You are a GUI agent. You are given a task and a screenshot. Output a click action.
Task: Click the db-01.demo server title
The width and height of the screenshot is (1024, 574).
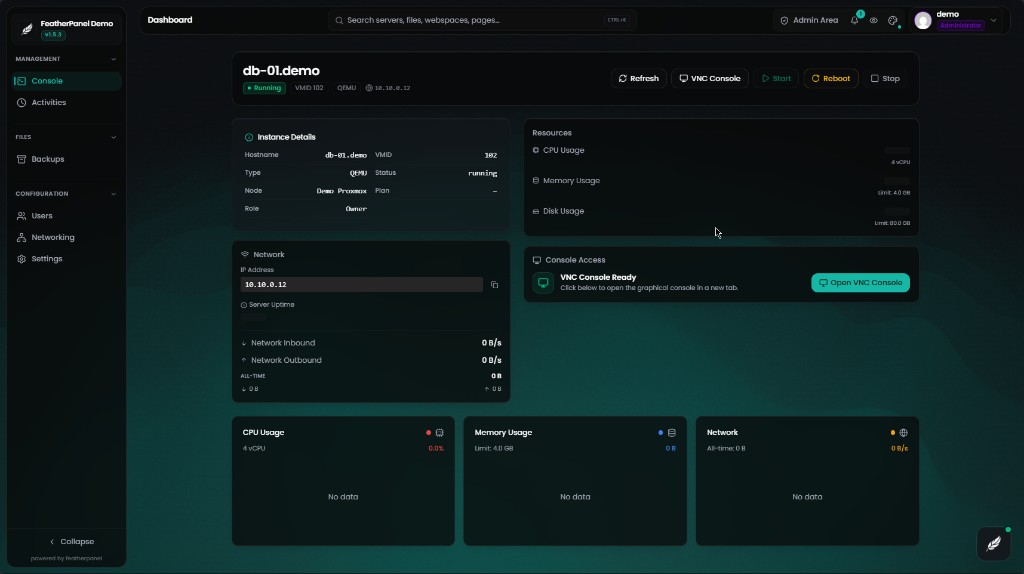click(281, 71)
